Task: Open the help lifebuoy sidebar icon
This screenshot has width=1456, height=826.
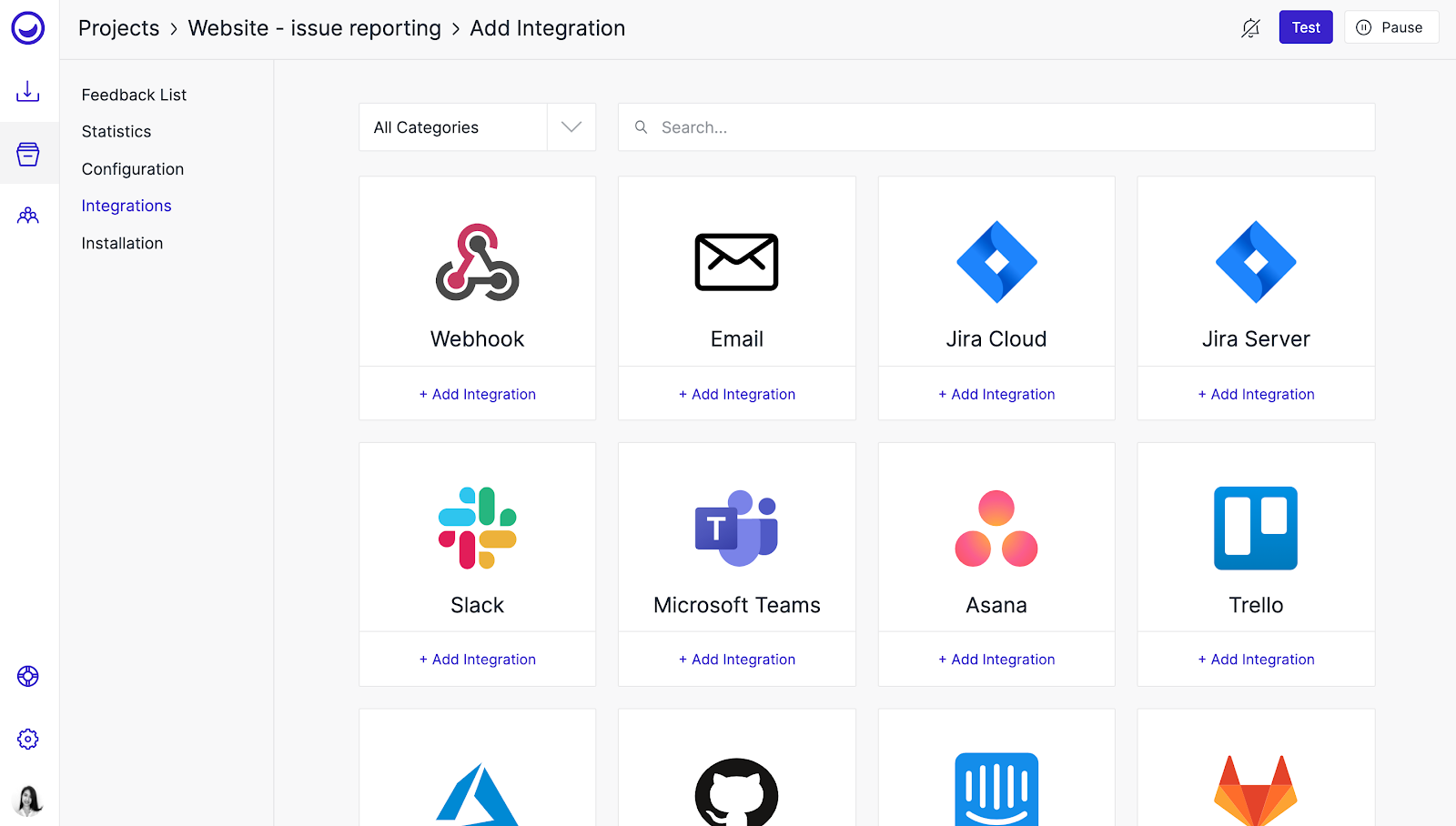Action: pyautogui.click(x=28, y=676)
